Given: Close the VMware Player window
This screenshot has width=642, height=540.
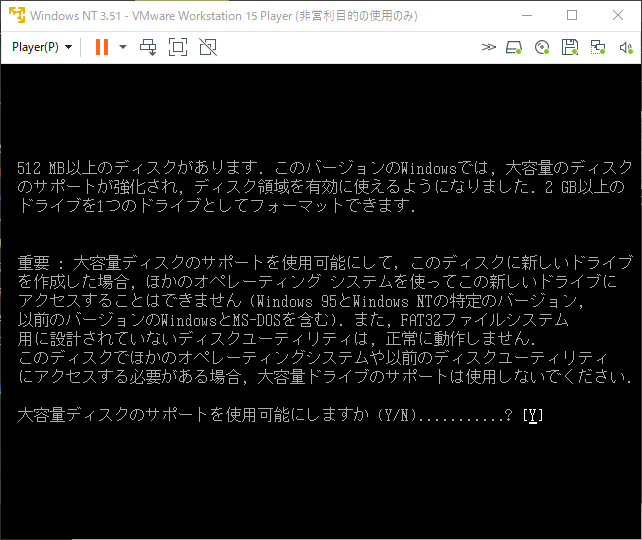Looking at the screenshot, I should point(618,16).
